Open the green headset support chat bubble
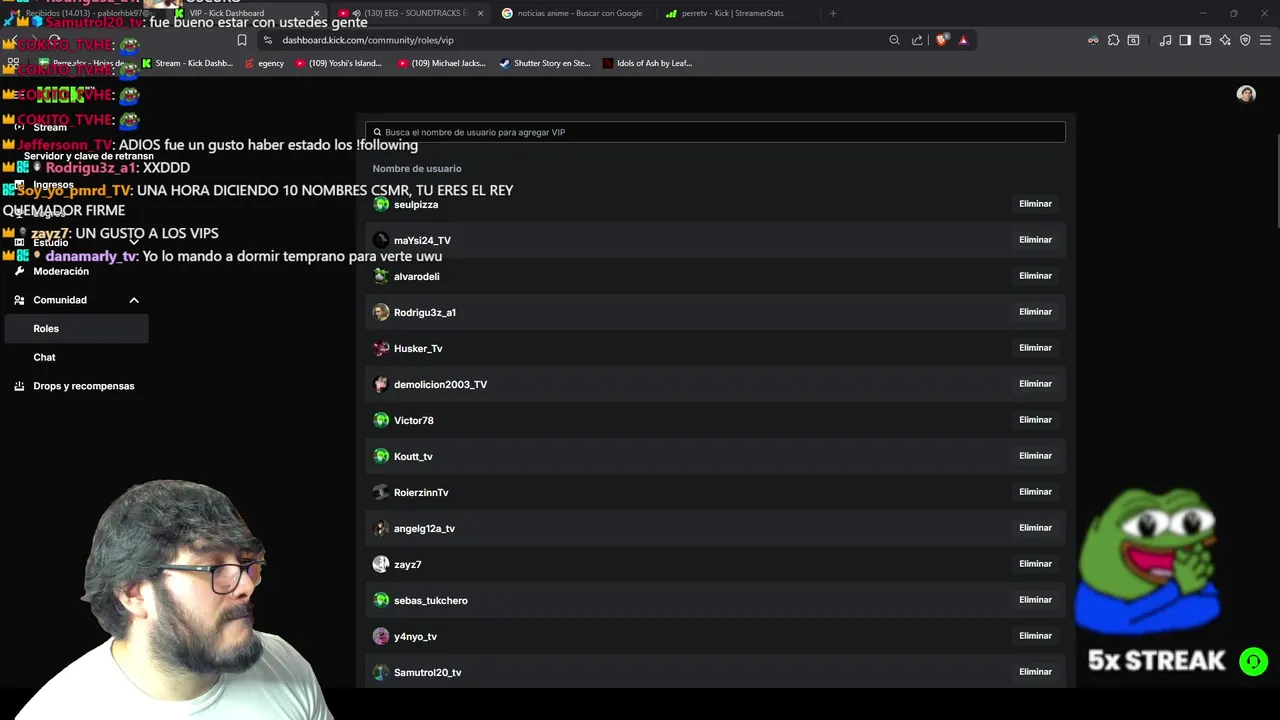 1253,661
